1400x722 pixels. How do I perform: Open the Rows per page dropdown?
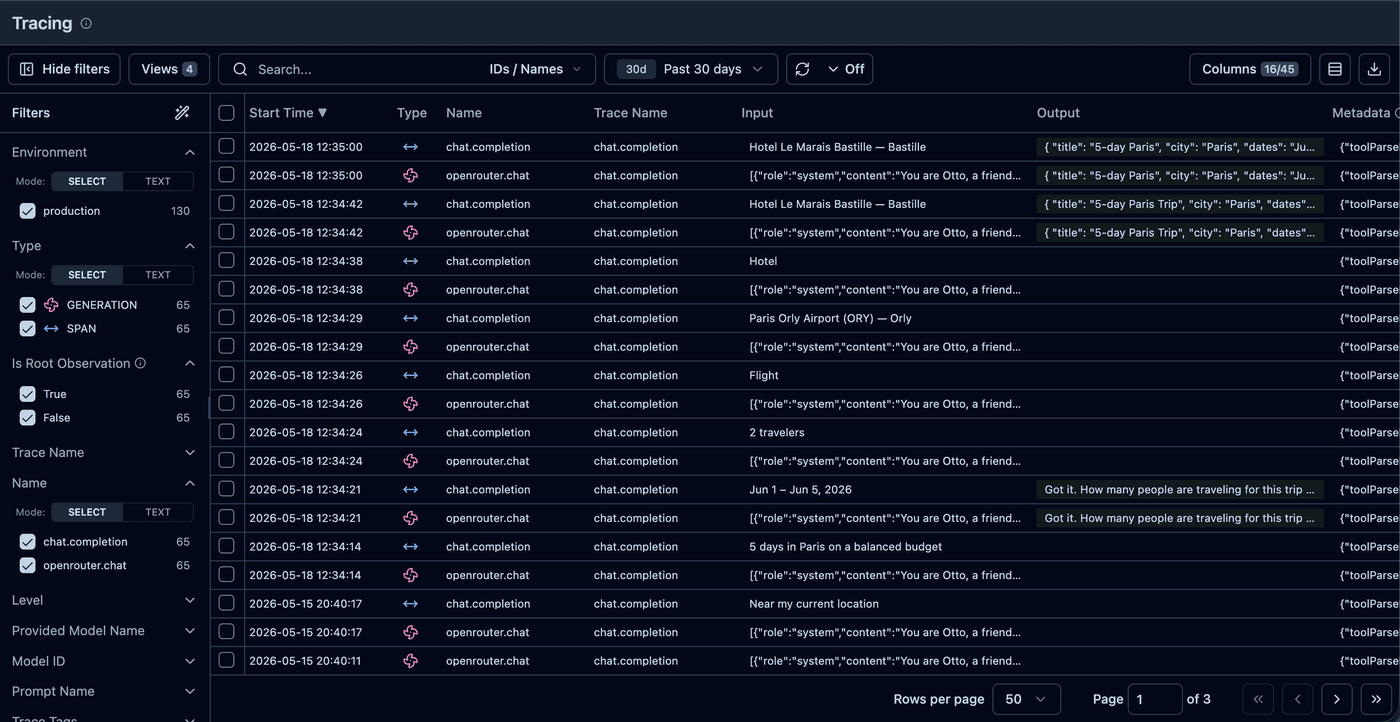click(x=1026, y=699)
